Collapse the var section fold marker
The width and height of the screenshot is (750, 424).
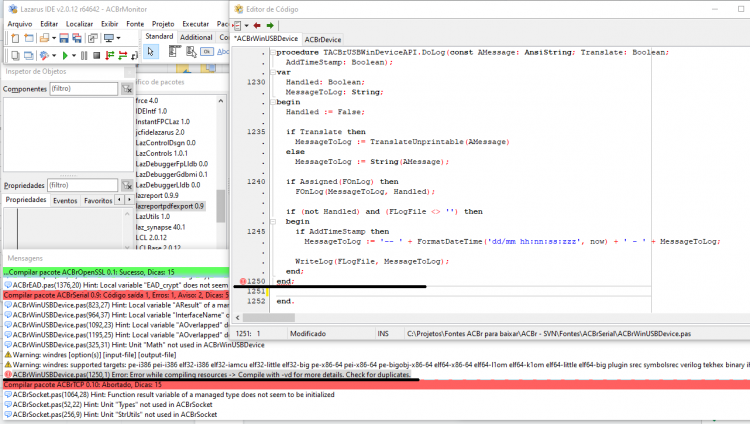click(273, 72)
